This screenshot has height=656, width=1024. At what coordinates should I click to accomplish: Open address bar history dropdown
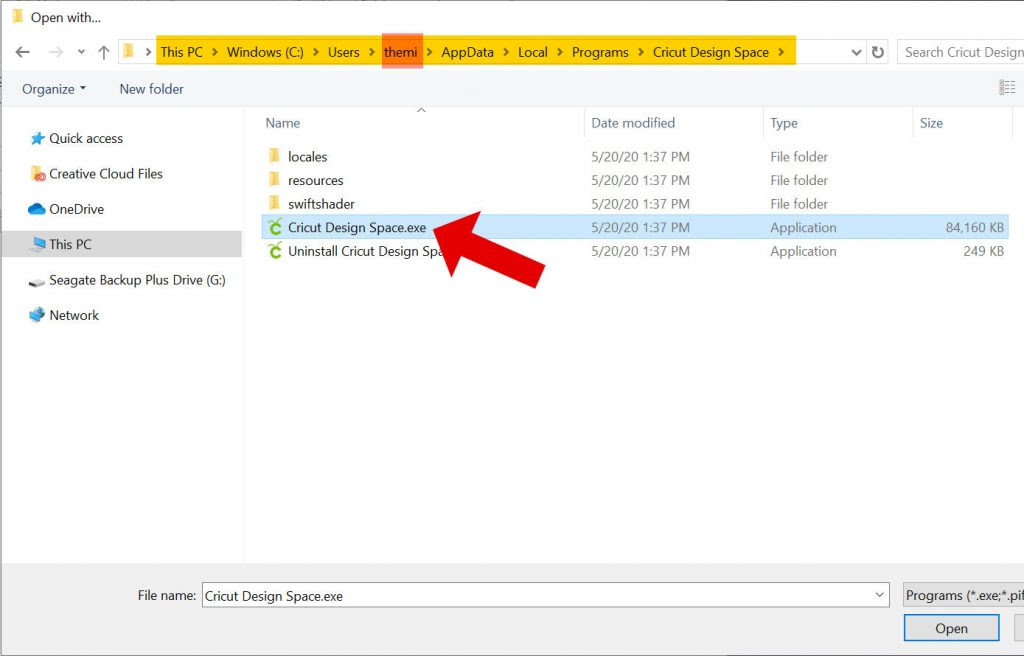click(856, 52)
